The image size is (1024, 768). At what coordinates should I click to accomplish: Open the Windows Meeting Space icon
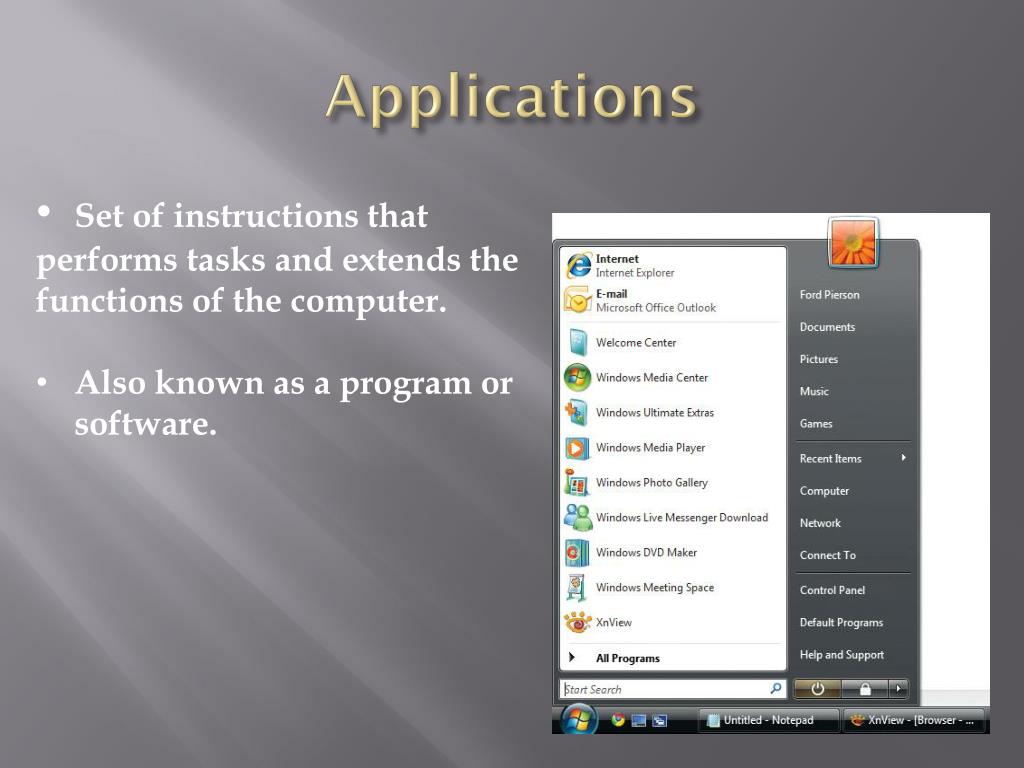pyautogui.click(x=576, y=587)
